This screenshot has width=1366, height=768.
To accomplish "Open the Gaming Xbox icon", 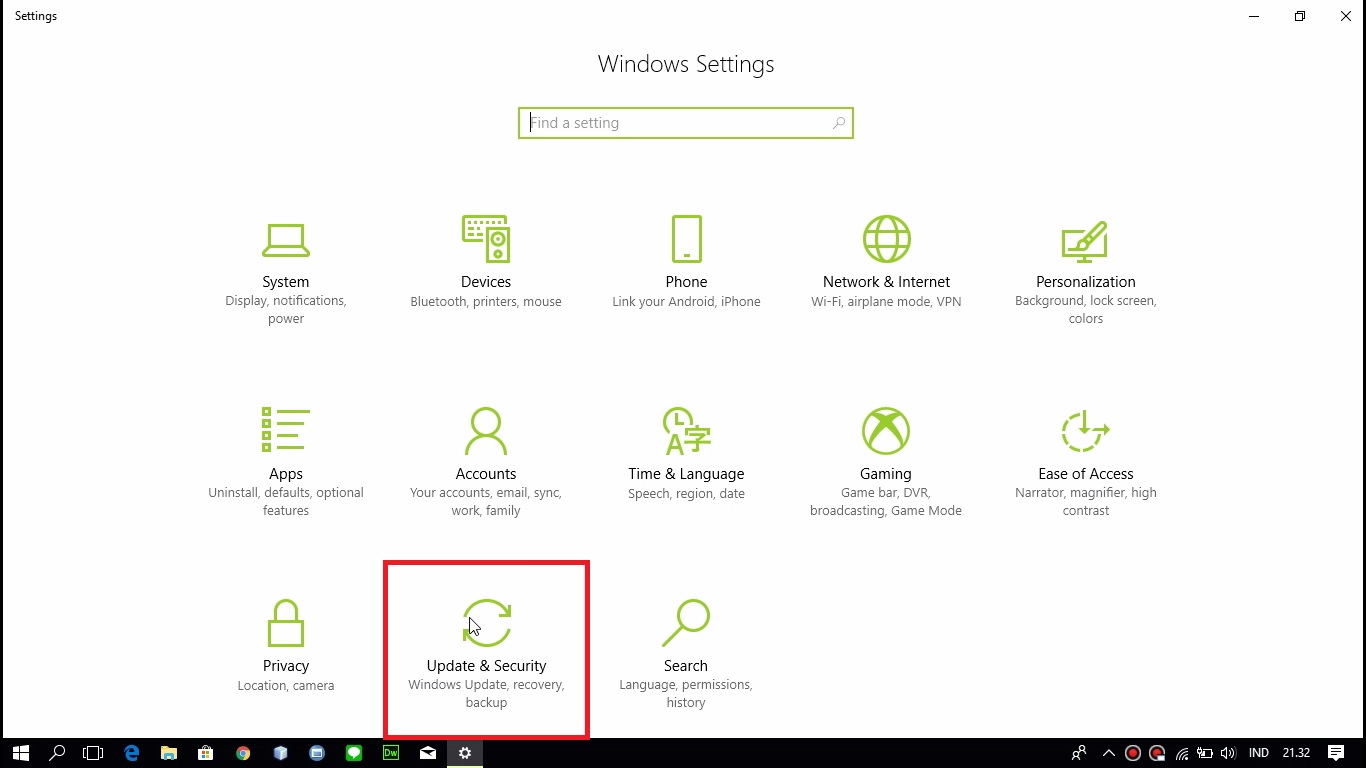I will tap(886, 431).
